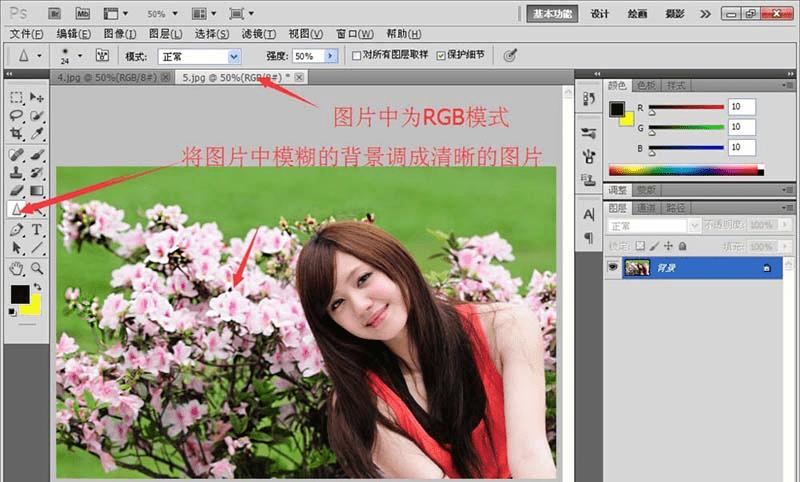Select the Move tool
The image size is (800, 482).
[x=37, y=97]
